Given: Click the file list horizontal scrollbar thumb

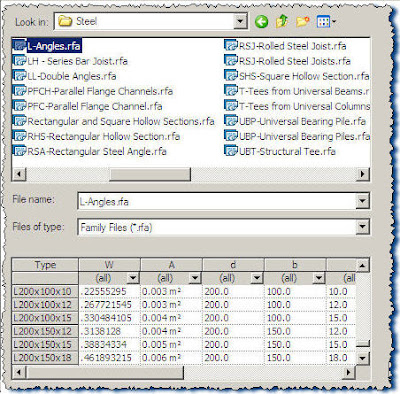Looking at the screenshot, I should [x=150, y=174].
